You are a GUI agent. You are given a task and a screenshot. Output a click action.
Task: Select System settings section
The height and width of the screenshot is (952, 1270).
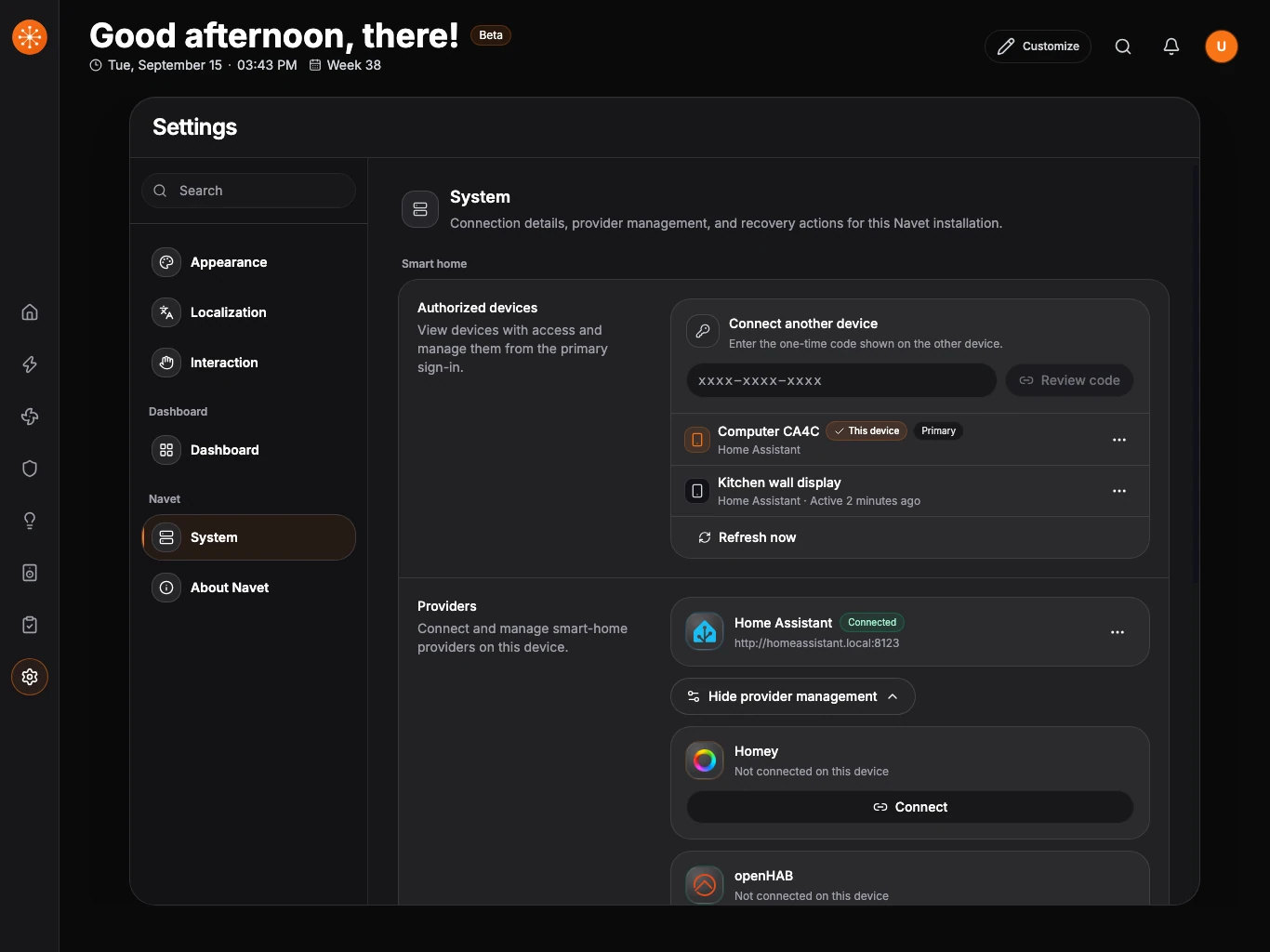pos(249,537)
